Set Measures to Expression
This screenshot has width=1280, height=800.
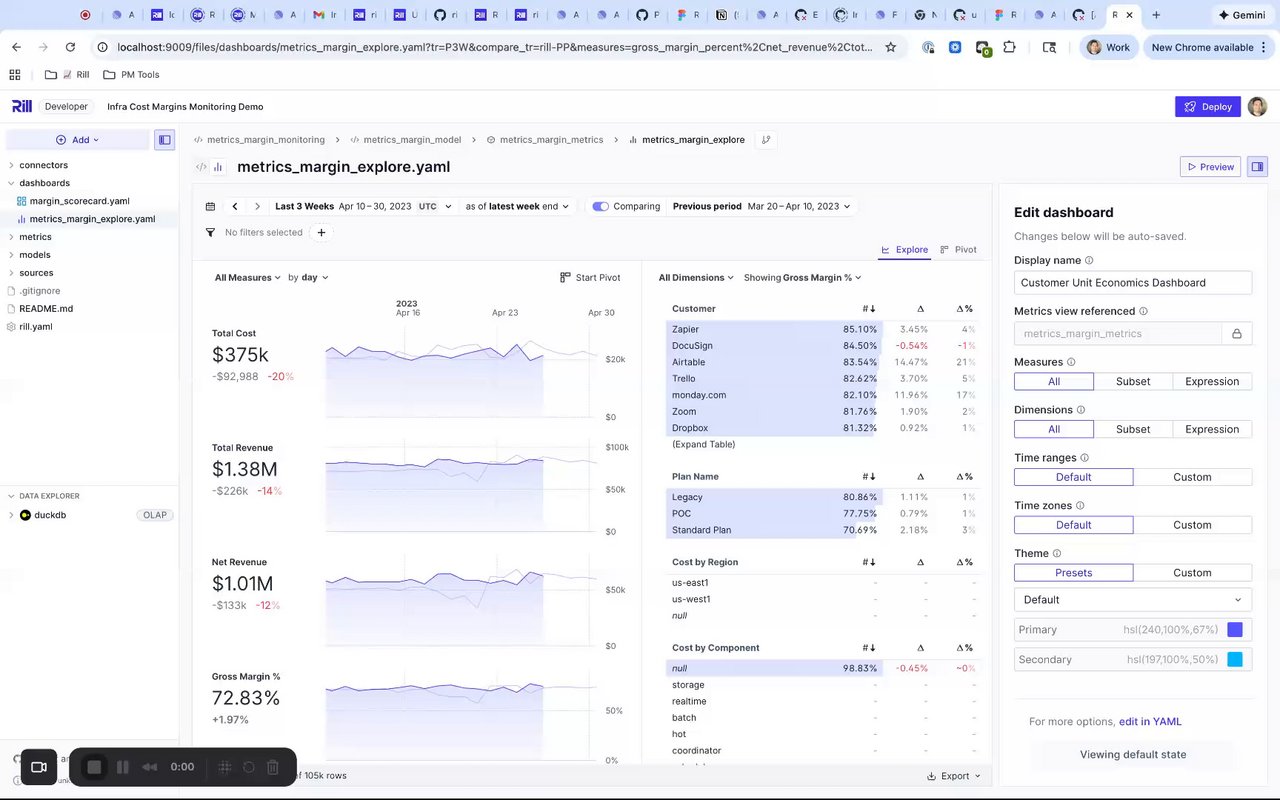[x=1212, y=381]
